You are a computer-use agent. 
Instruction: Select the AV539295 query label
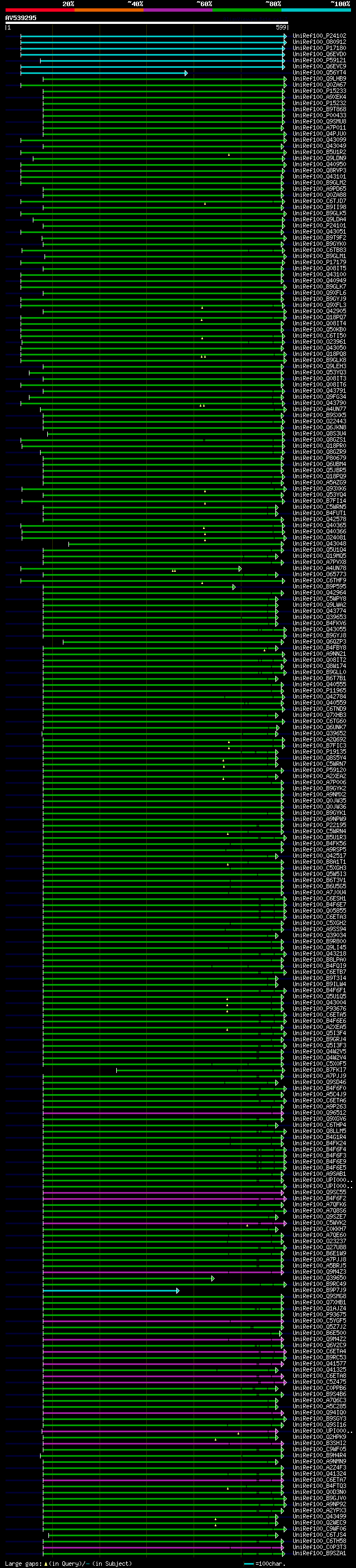[x=21, y=18]
